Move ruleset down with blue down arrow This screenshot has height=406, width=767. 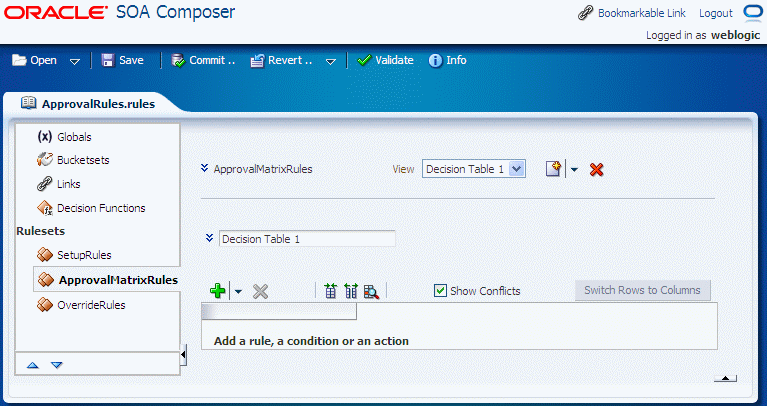[57, 365]
